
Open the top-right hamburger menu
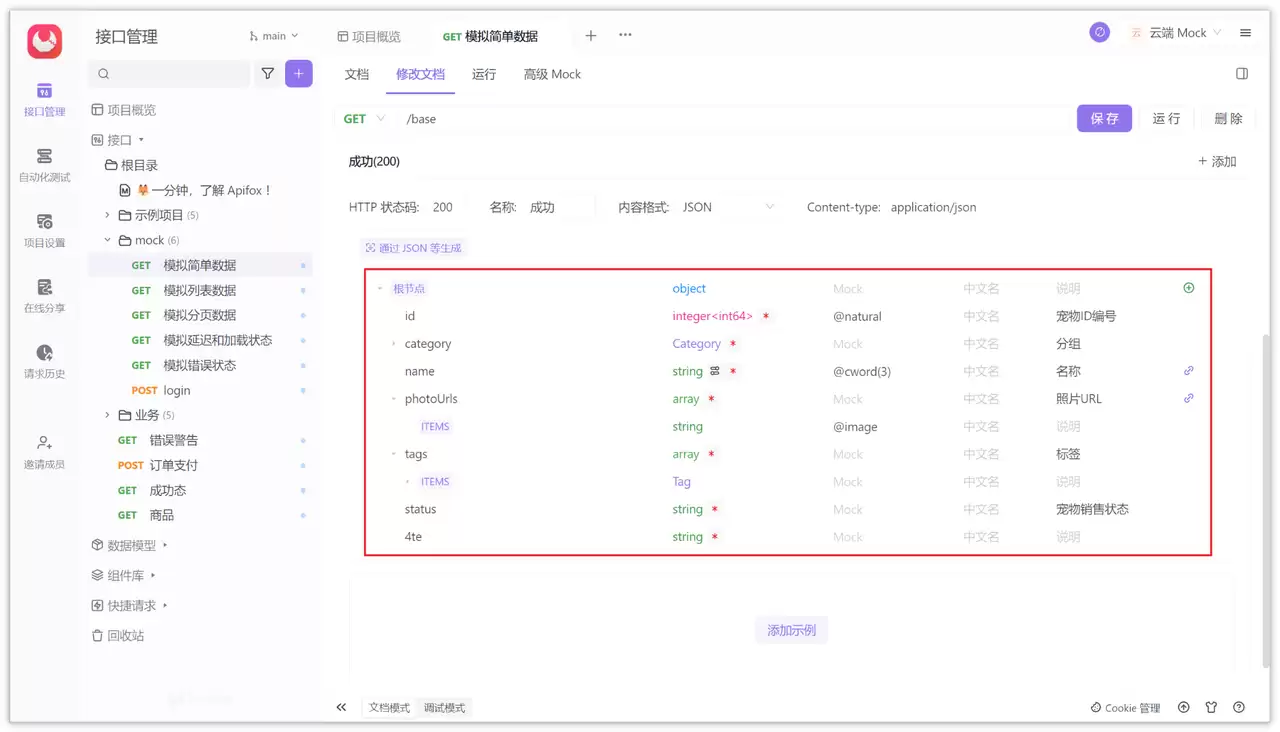pos(1245,33)
